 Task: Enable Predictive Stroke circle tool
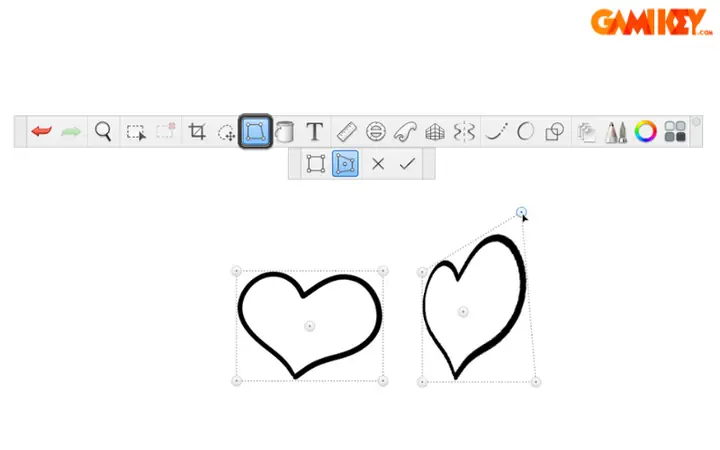click(525, 131)
